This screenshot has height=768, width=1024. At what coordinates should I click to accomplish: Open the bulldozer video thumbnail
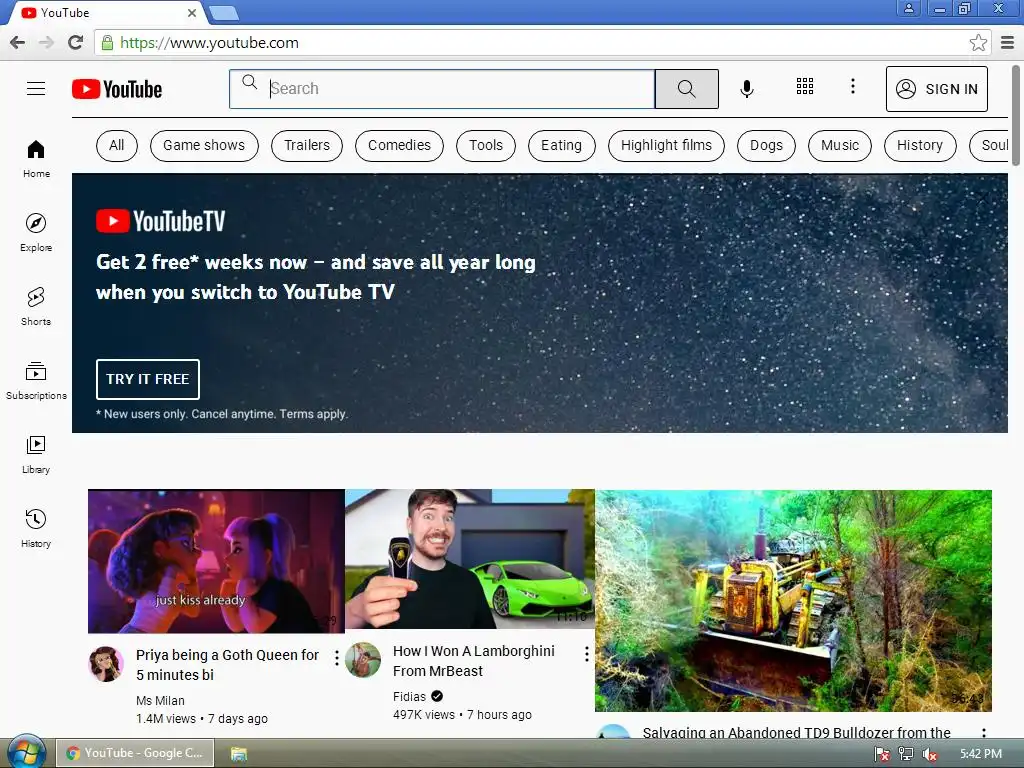793,600
